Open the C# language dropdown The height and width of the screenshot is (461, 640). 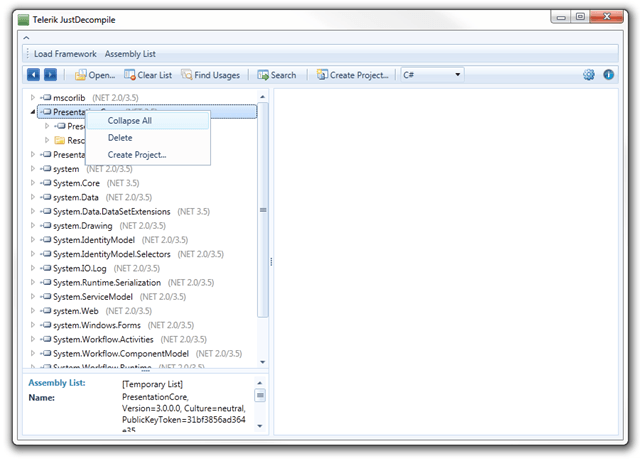pyautogui.click(x=432, y=75)
